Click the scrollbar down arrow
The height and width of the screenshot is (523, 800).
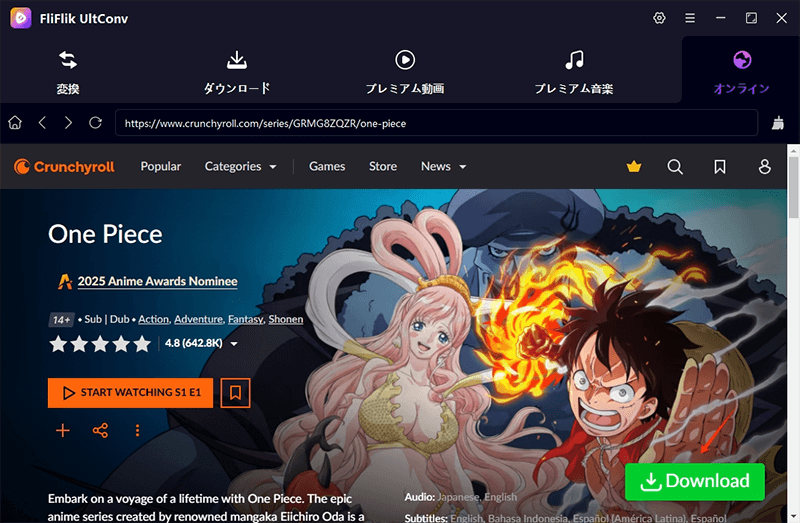pos(793,516)
